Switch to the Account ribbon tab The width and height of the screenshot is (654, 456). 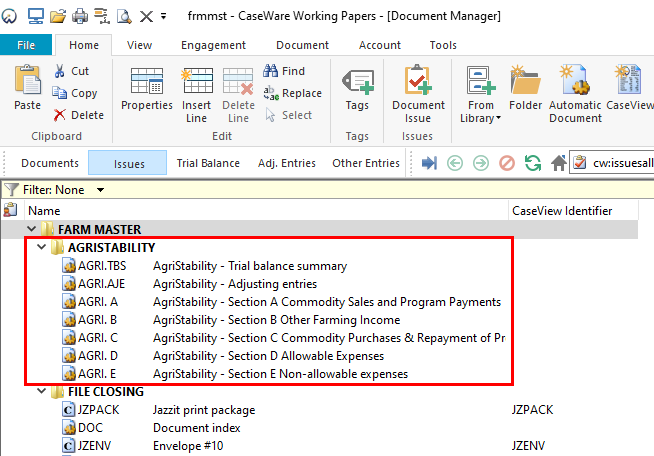380,45
